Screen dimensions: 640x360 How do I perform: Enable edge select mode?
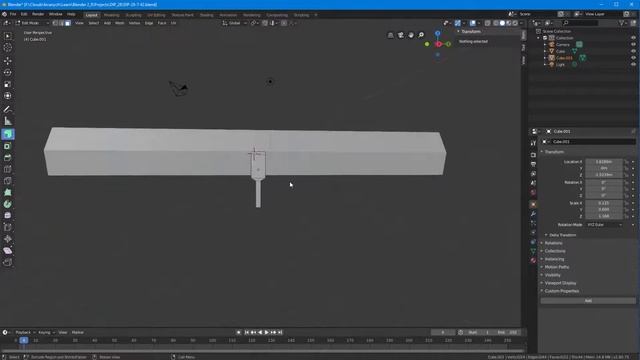pos(61,23)
